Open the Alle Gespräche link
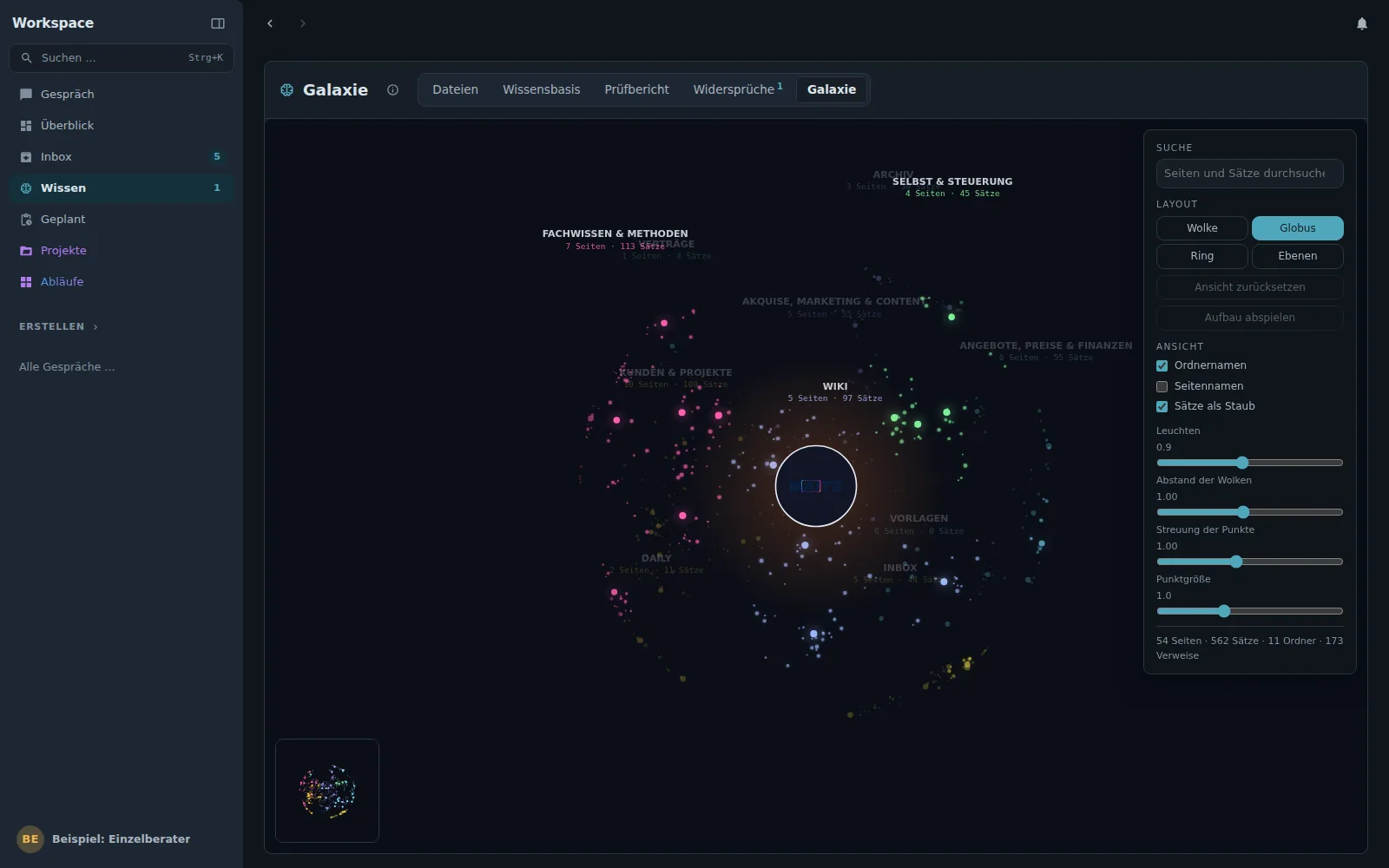This screenshot has height=868, width=1389. click(x=67, y=367)
